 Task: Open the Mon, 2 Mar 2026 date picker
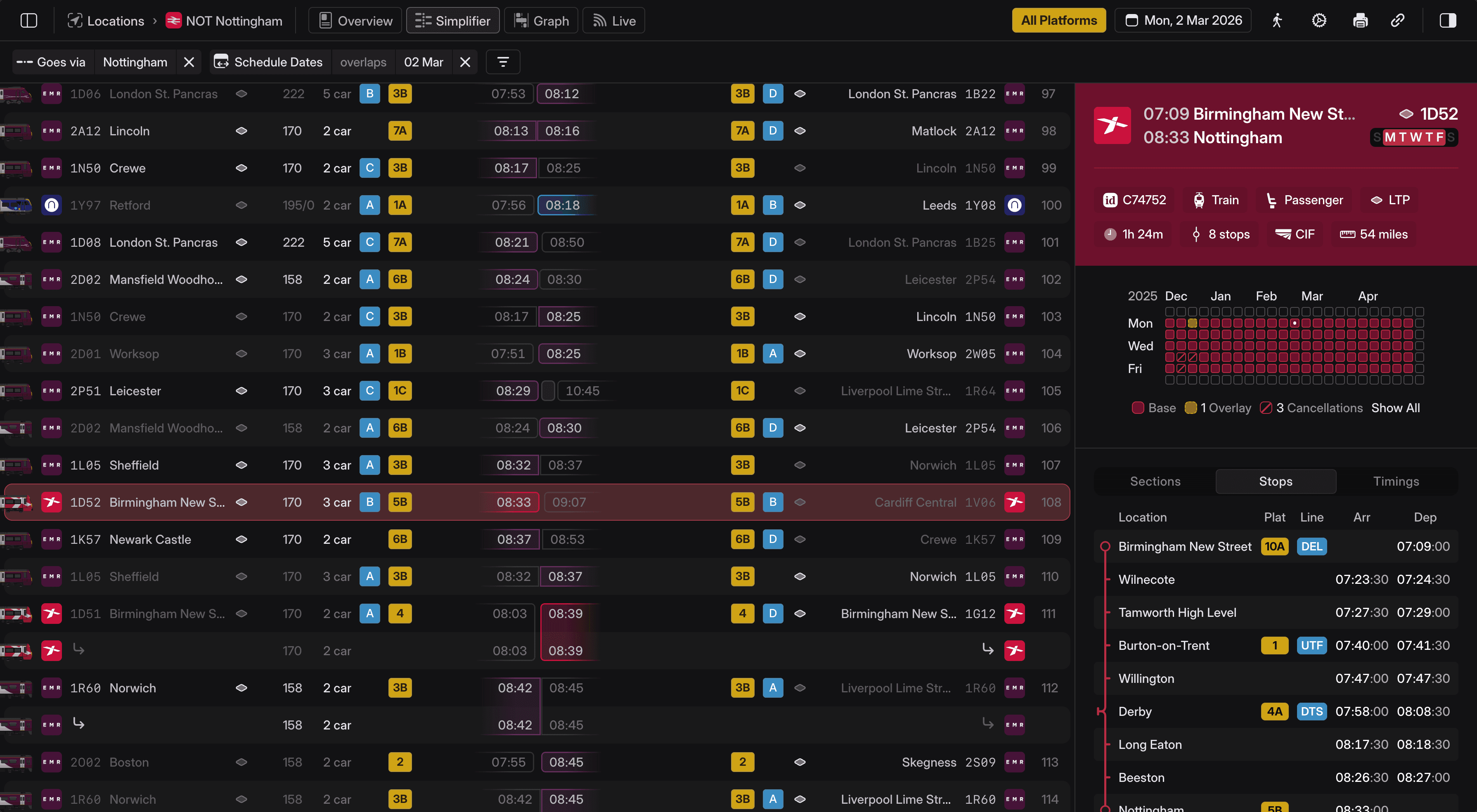click(1183, 21)
